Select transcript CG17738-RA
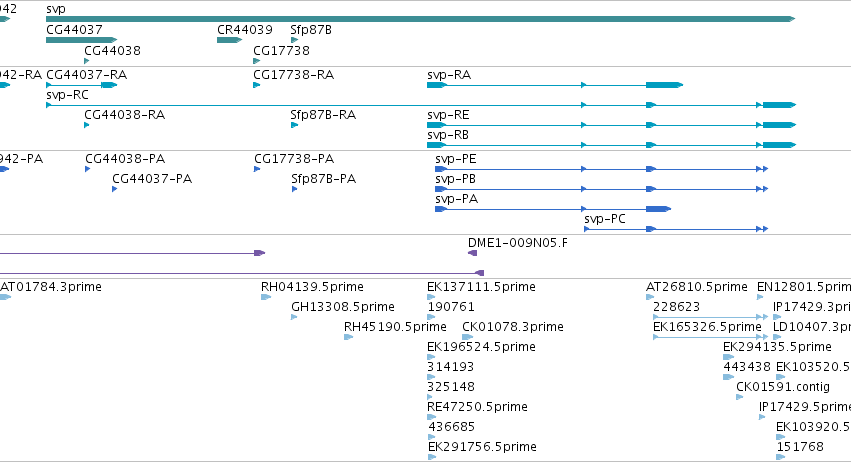This screenshot has height=462, width=851. (x=294, y=75)
